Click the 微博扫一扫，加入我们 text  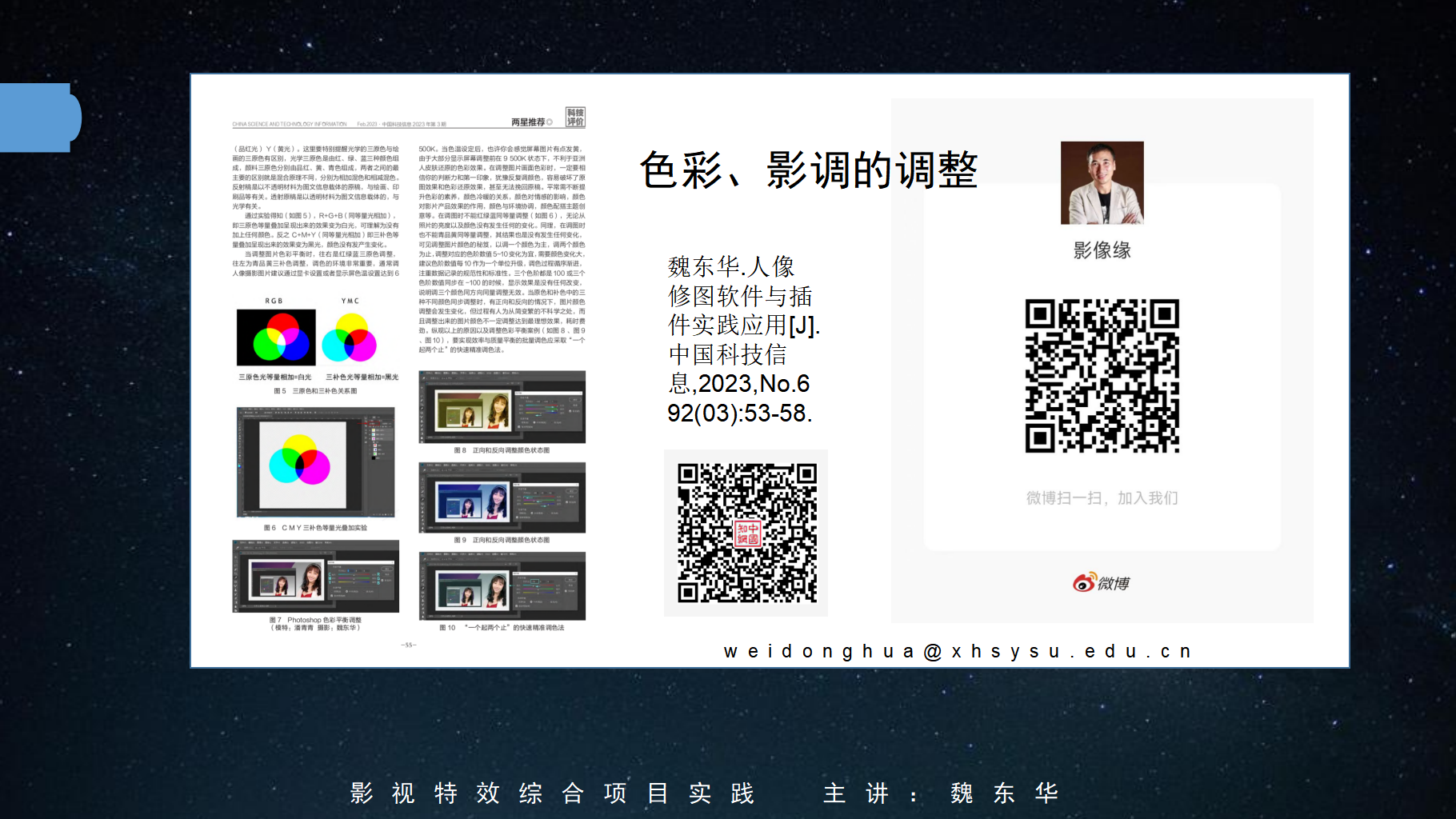1102,498
